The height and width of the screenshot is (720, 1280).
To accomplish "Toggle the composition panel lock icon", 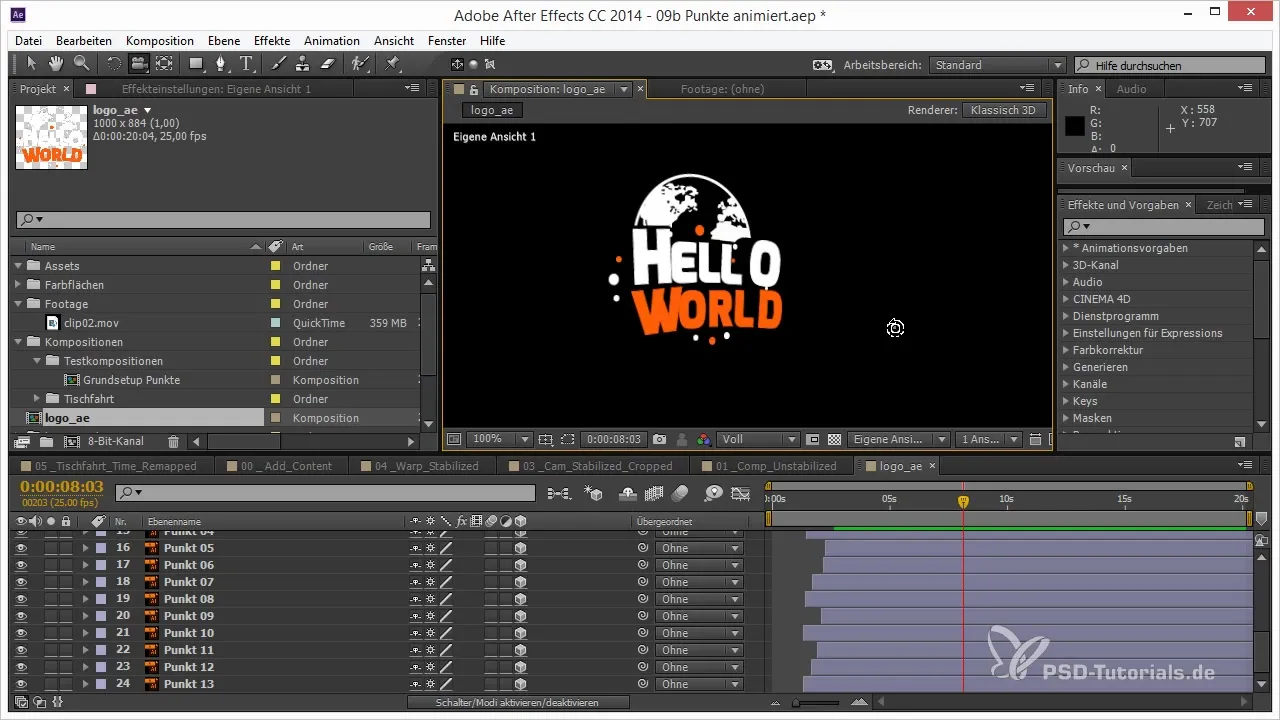I will pyautogui.click(x=474, y=89).
